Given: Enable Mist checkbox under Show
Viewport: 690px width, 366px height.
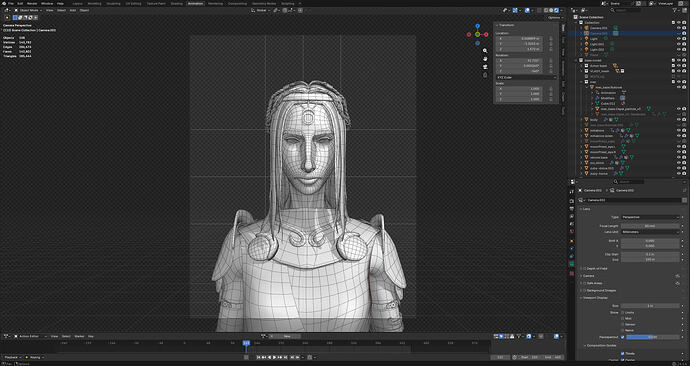Looking at the screenshot, I should [x=623, y=318].
